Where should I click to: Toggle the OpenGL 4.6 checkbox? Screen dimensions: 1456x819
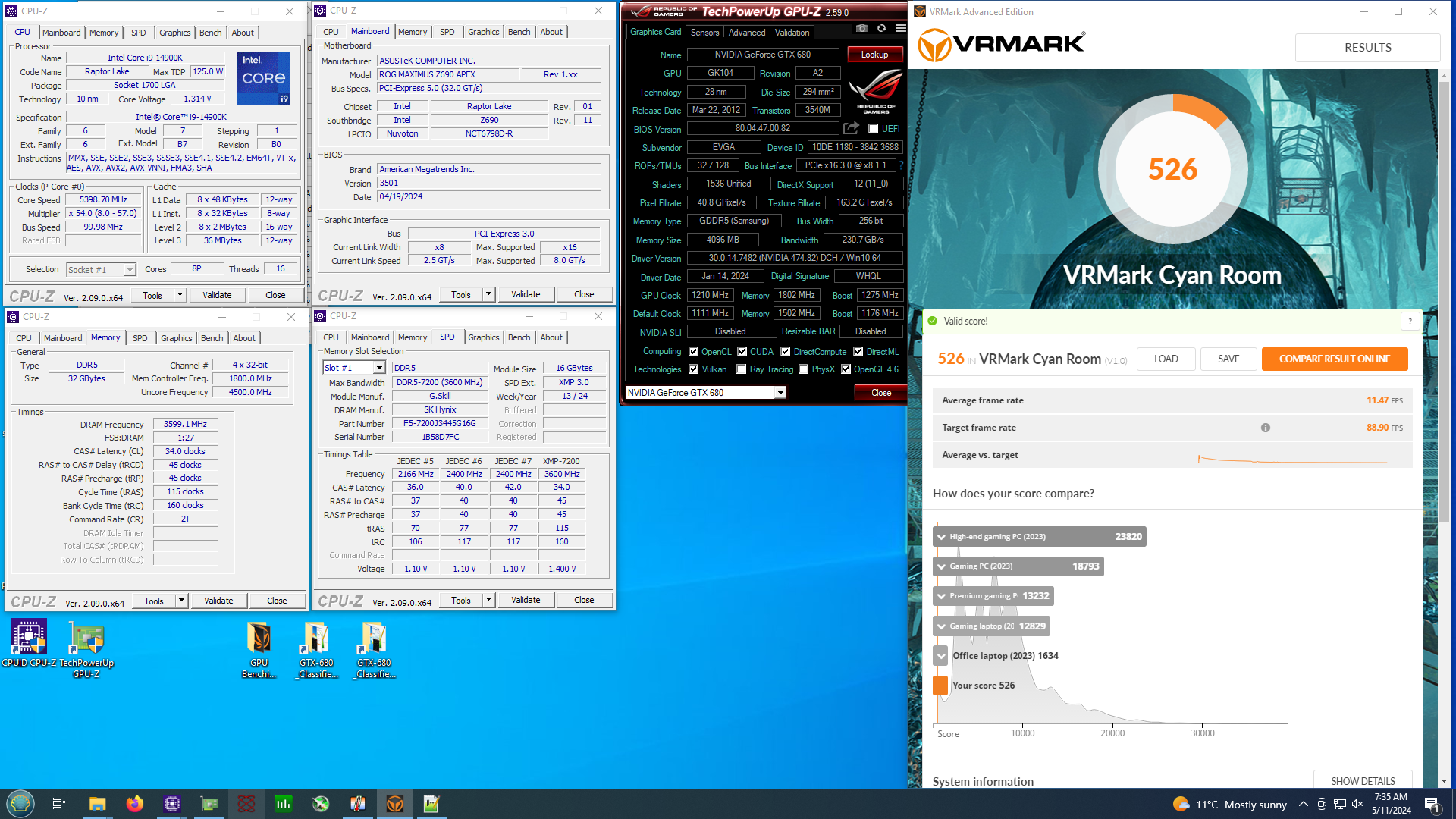pyautogui.click(x=846, y=369)
